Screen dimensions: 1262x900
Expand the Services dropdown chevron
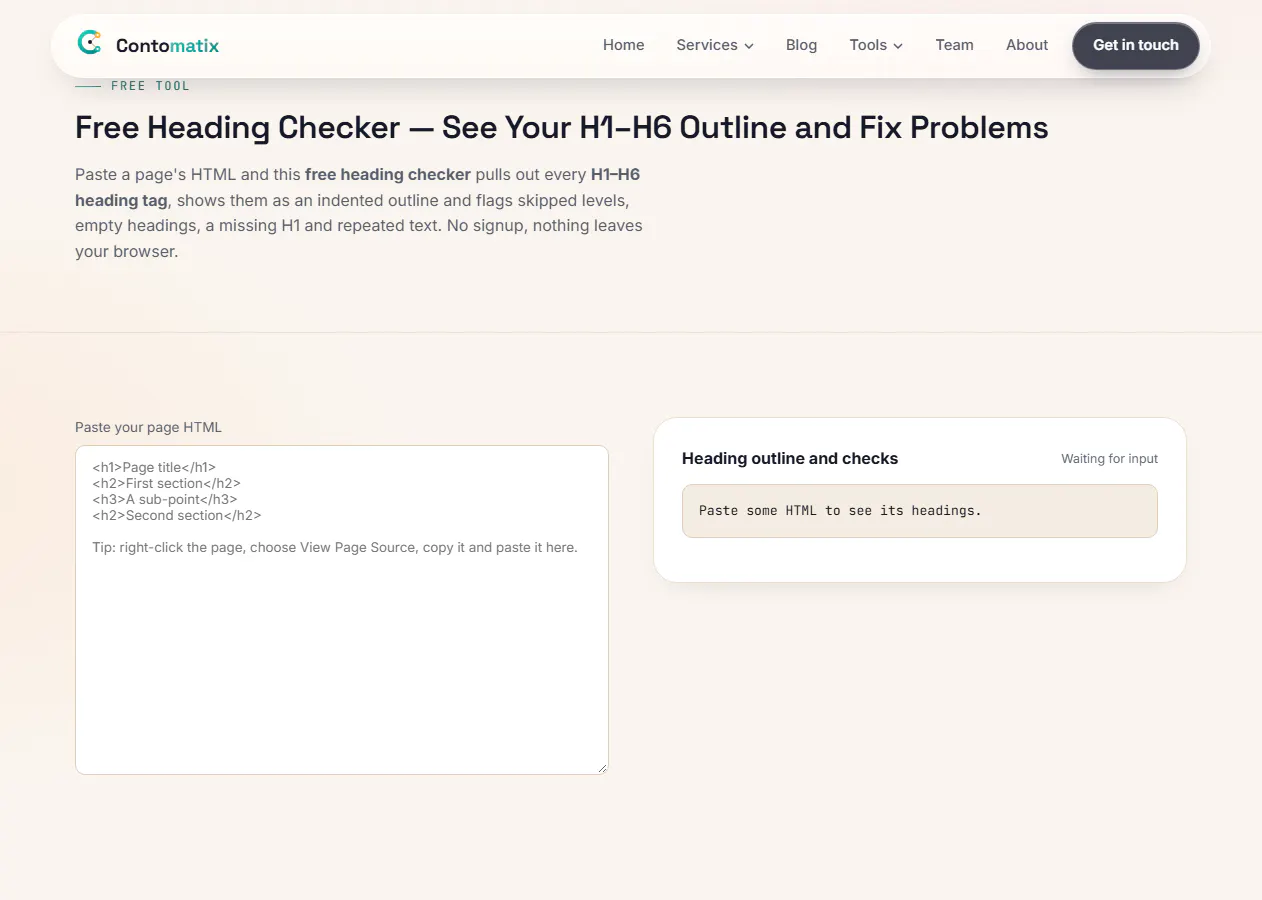(749, 46)
